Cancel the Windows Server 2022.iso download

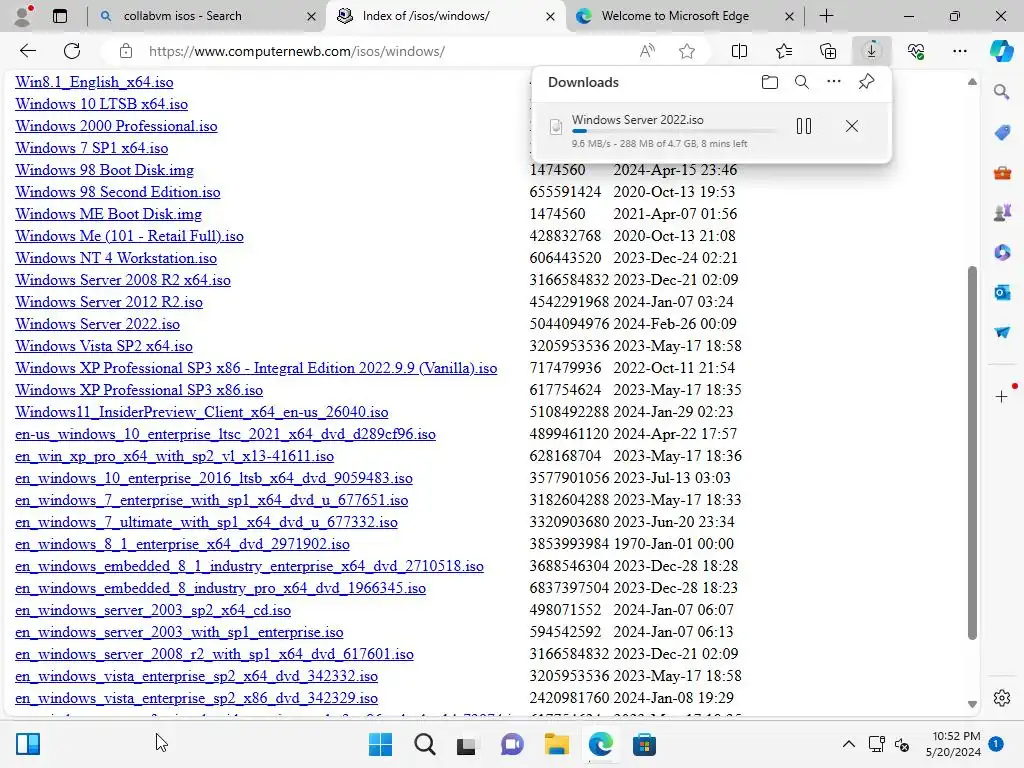pos(852,126)
